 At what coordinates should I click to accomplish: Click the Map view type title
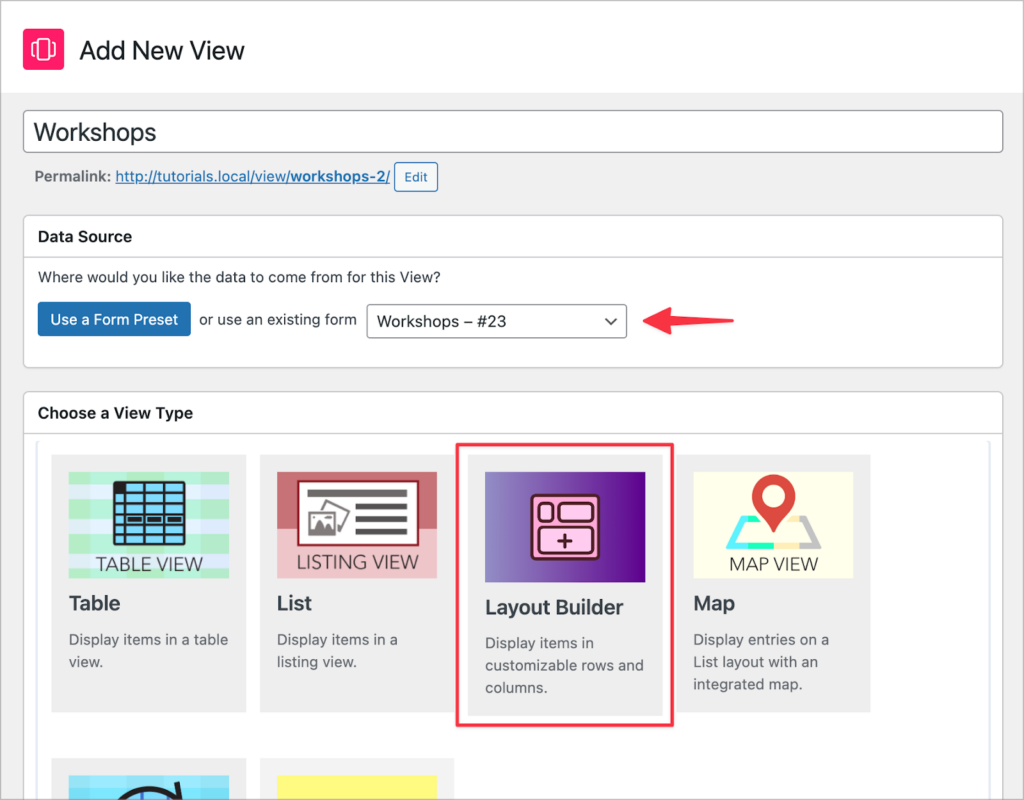click(714, 603)
